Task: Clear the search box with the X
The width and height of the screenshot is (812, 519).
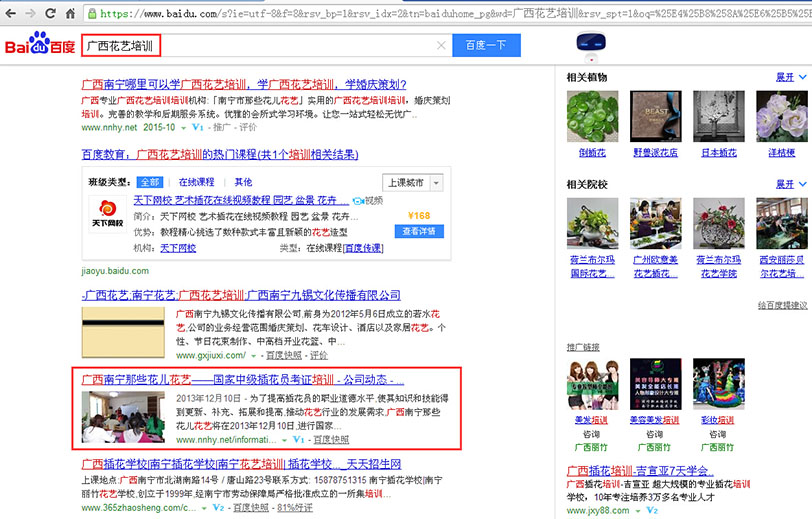Action: pos(441,46)
